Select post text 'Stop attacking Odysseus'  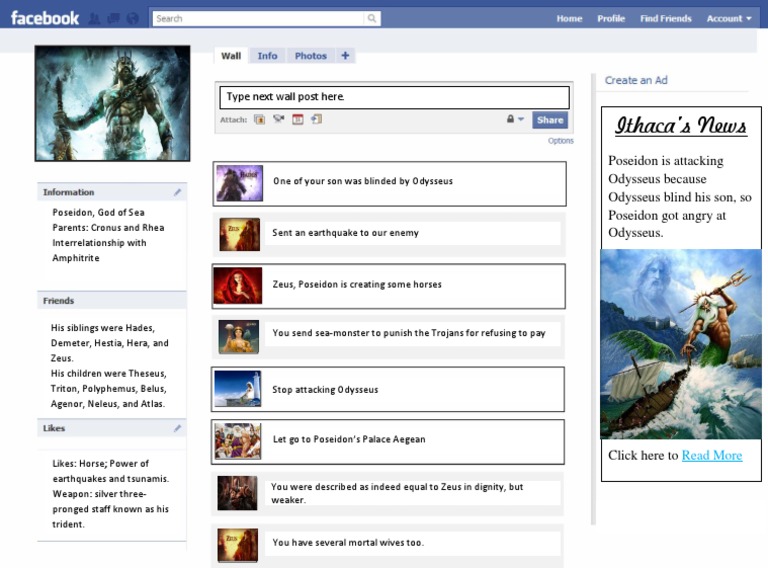pos(325,390)
